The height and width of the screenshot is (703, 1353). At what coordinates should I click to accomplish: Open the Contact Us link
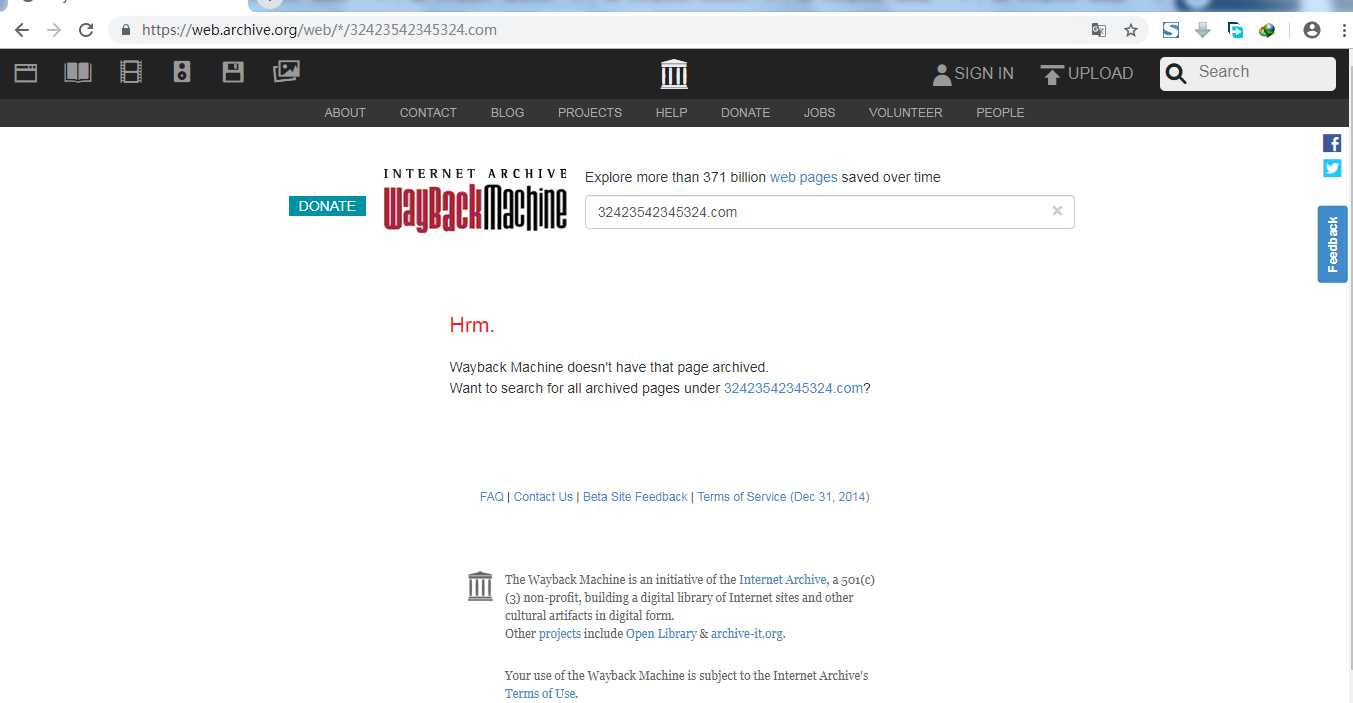pyautogui.click(x=543, y=497)
